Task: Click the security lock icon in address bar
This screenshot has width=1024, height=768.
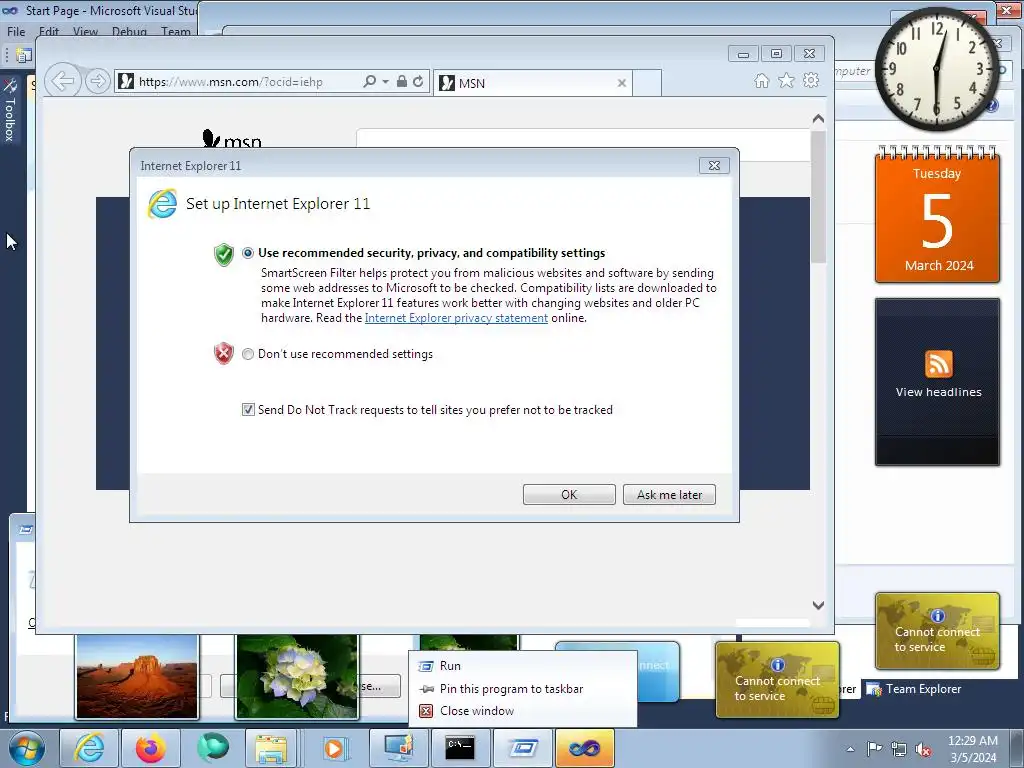Action: click(x=402, y=82)
